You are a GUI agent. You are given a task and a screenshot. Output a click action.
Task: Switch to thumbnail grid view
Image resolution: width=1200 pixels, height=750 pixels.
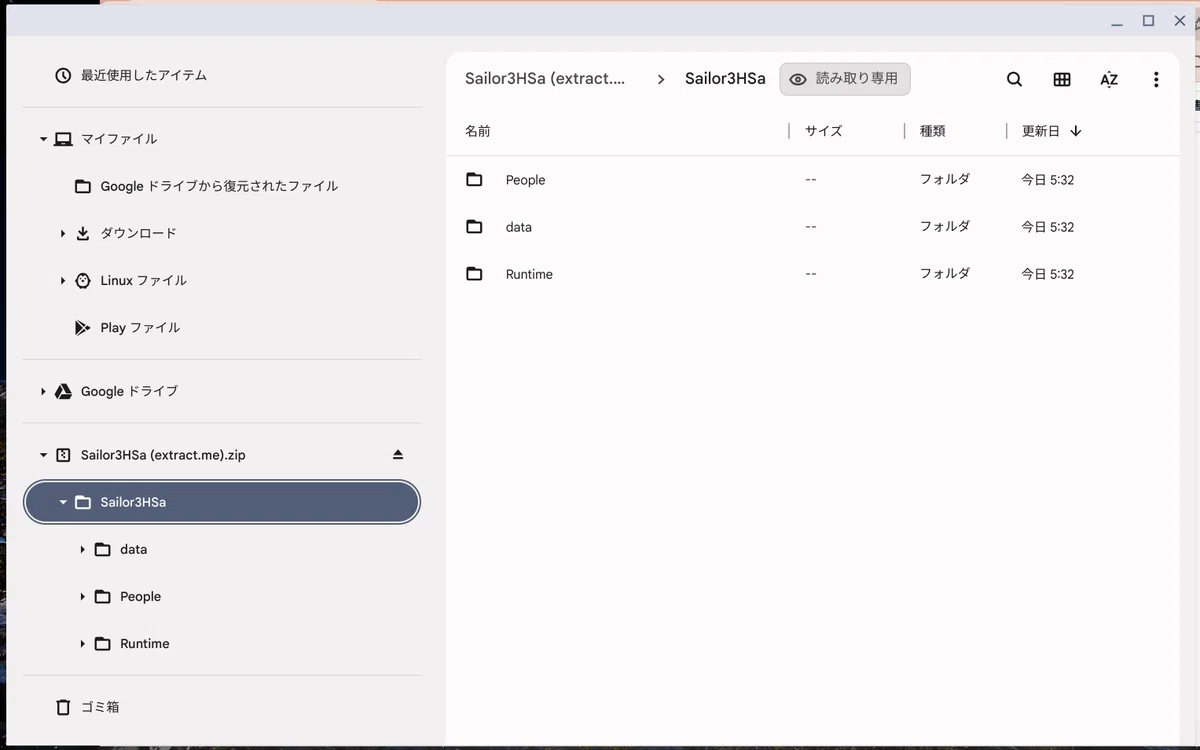pyautogui.click(x=1062, y=79)
